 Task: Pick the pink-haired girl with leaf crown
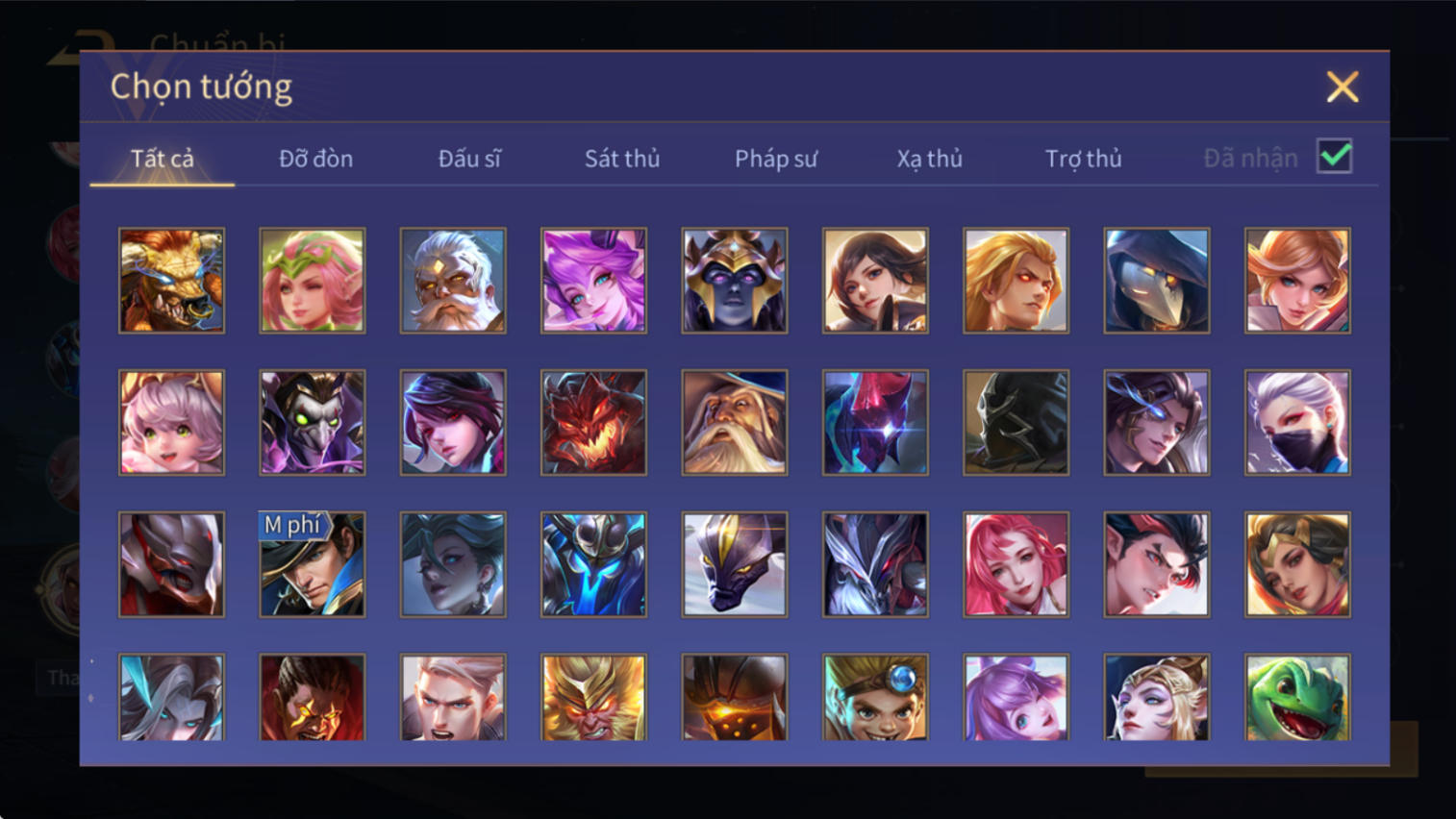[313, 281]
